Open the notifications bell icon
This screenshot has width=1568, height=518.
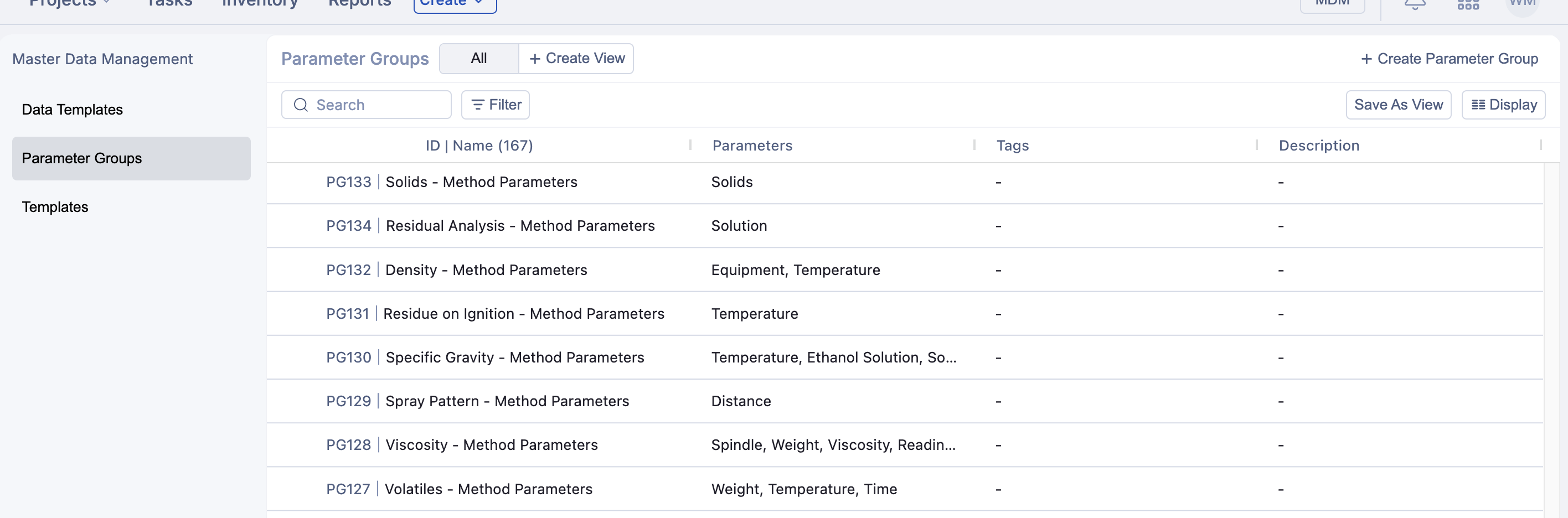coord(1415,5)
